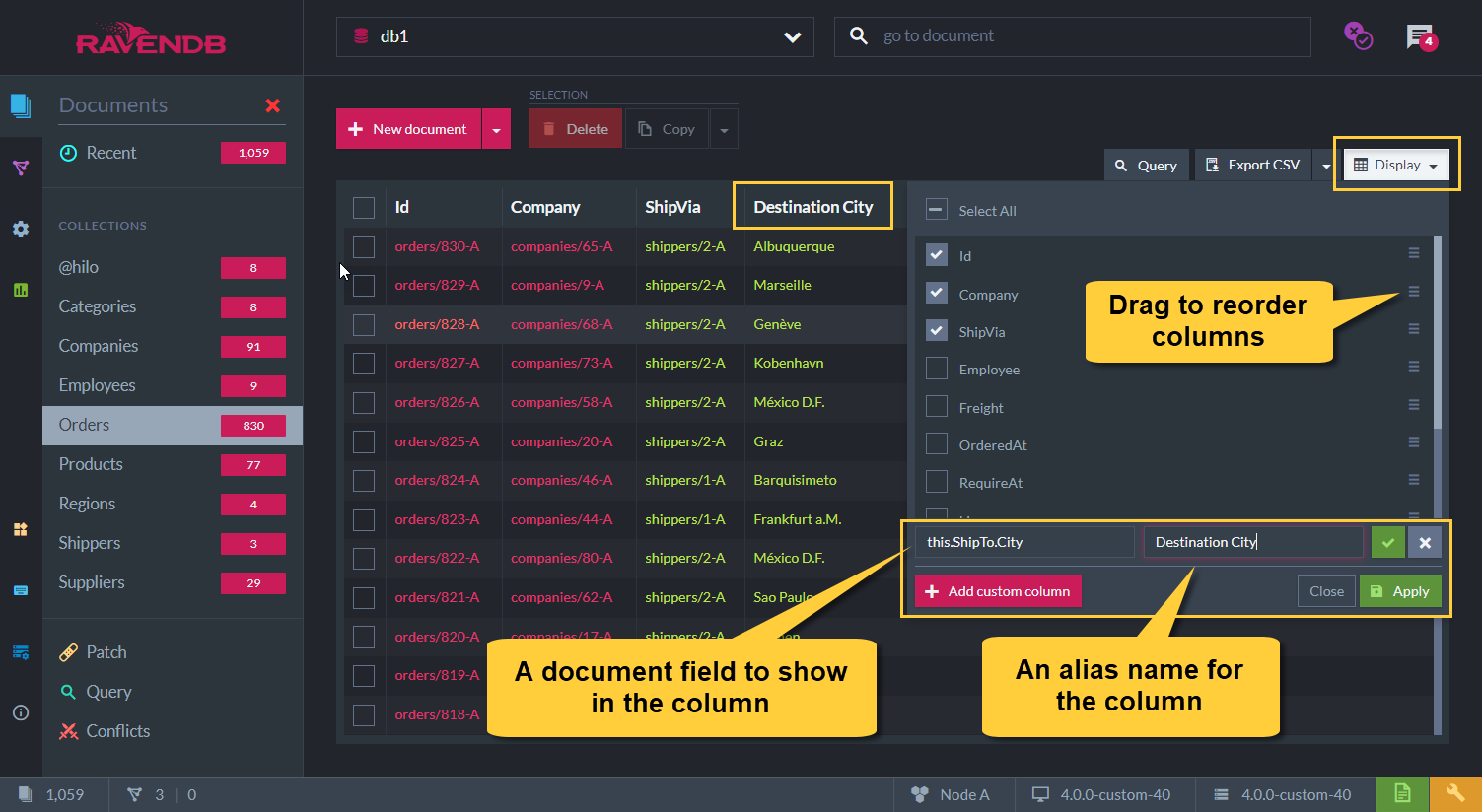Screen dimensions: 1482x812
Task: Expand the Export CSV dropdown arrow
Action: (1325, 165)
